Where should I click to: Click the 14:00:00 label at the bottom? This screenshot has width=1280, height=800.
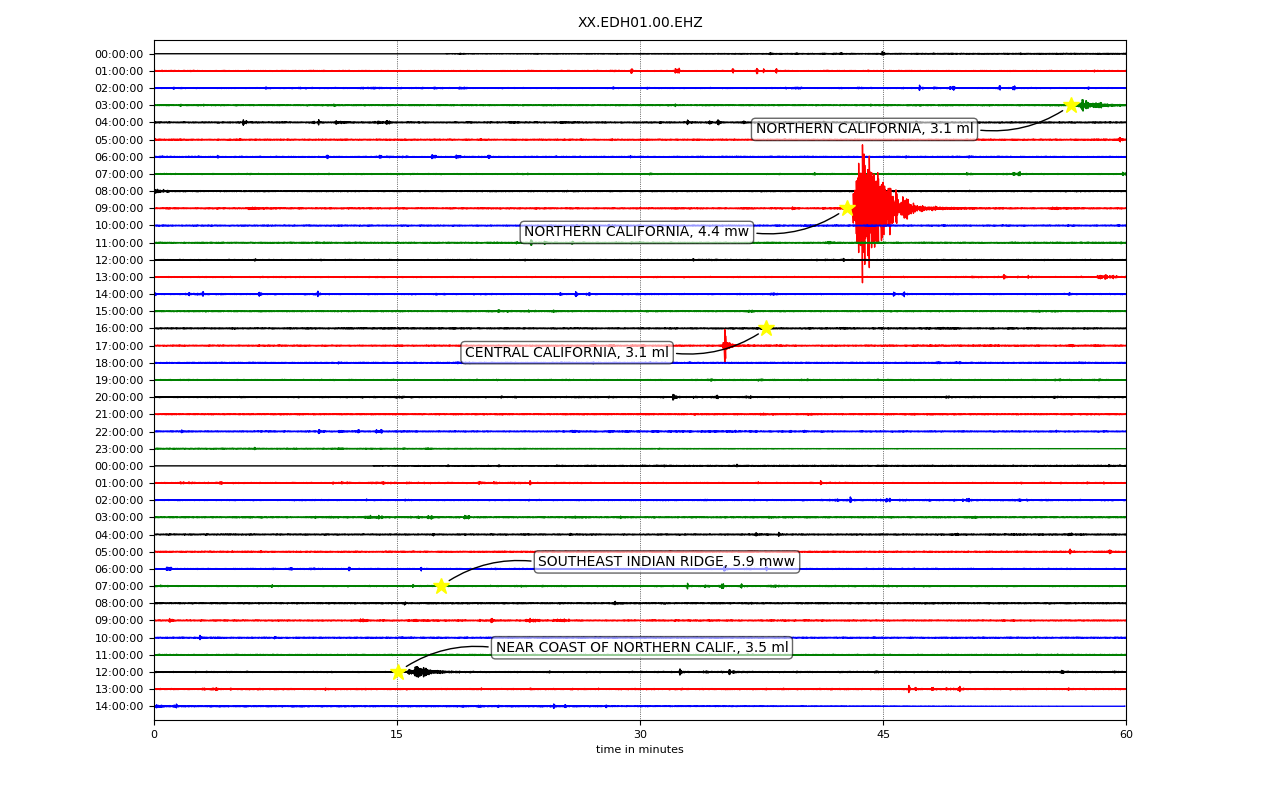pos(119,706)
